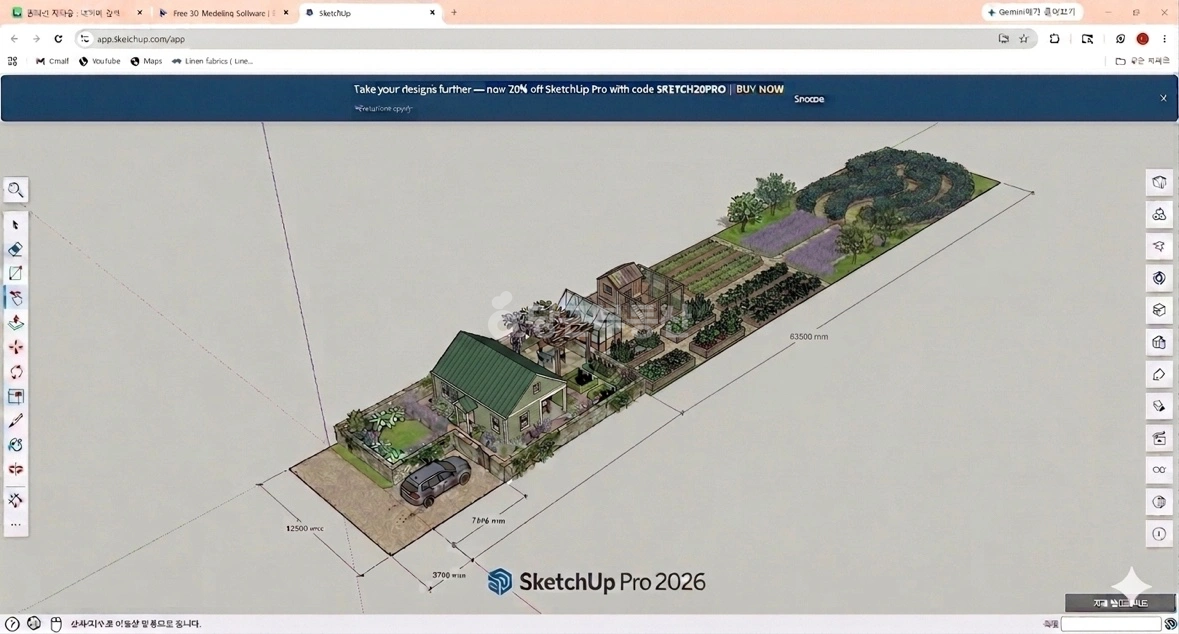Open the Model Info circle-i panel
Image resolution: width=1179 pixels, height=634 pixels.
tap(1159, 534)
